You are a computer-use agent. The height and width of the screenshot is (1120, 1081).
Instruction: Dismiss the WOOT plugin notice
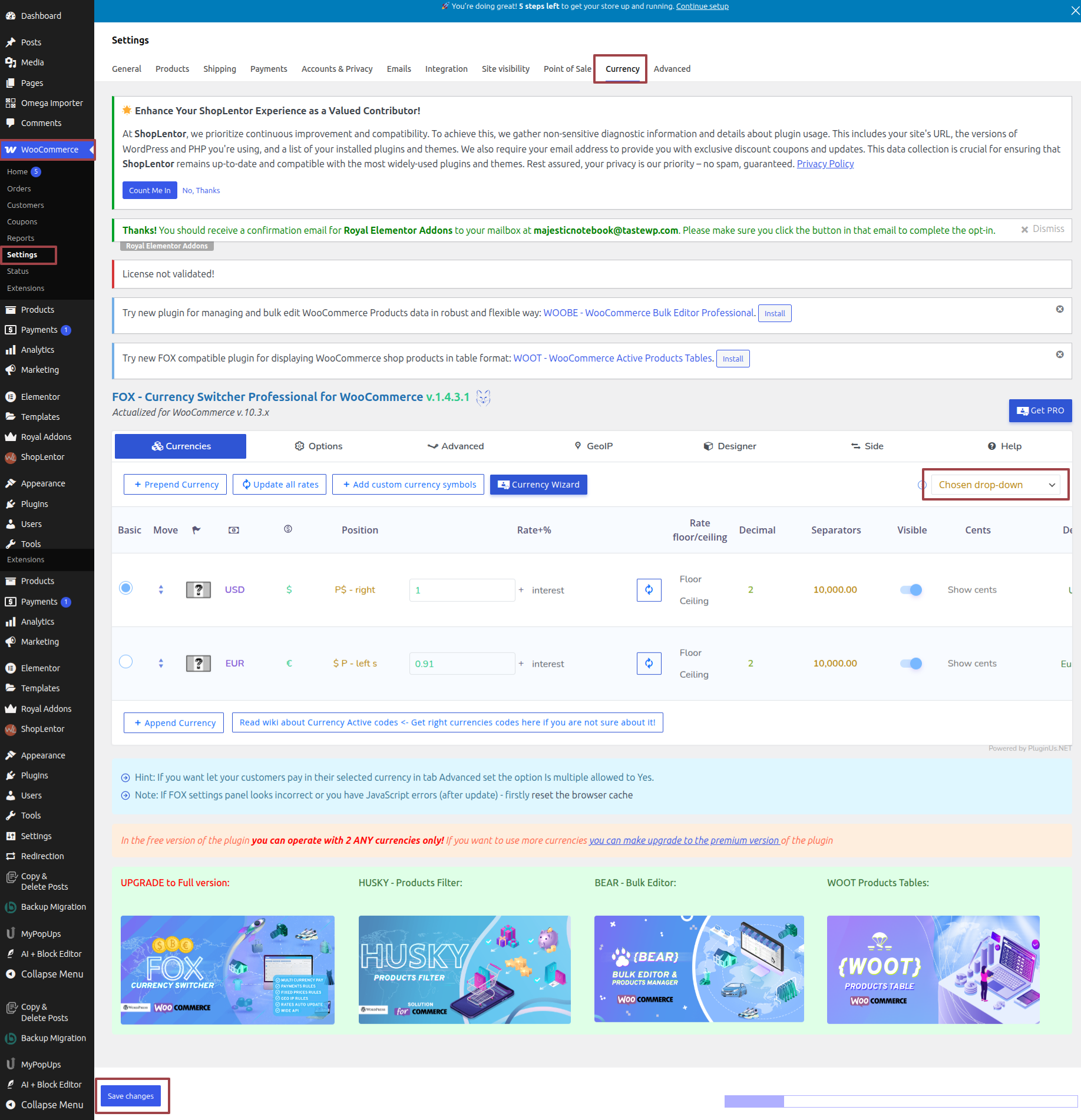tap(1059, 354)
